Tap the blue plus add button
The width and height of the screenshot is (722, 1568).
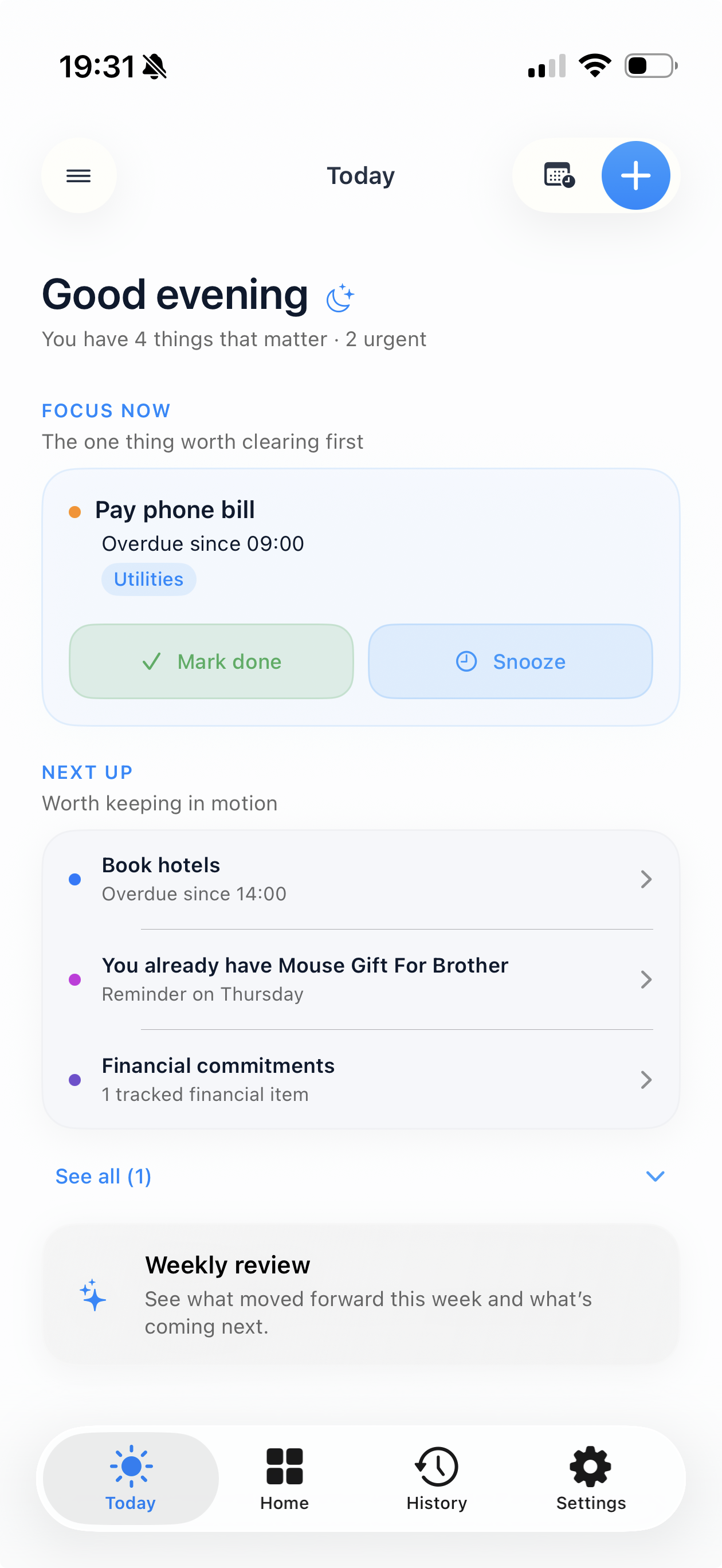coord(635,175)
